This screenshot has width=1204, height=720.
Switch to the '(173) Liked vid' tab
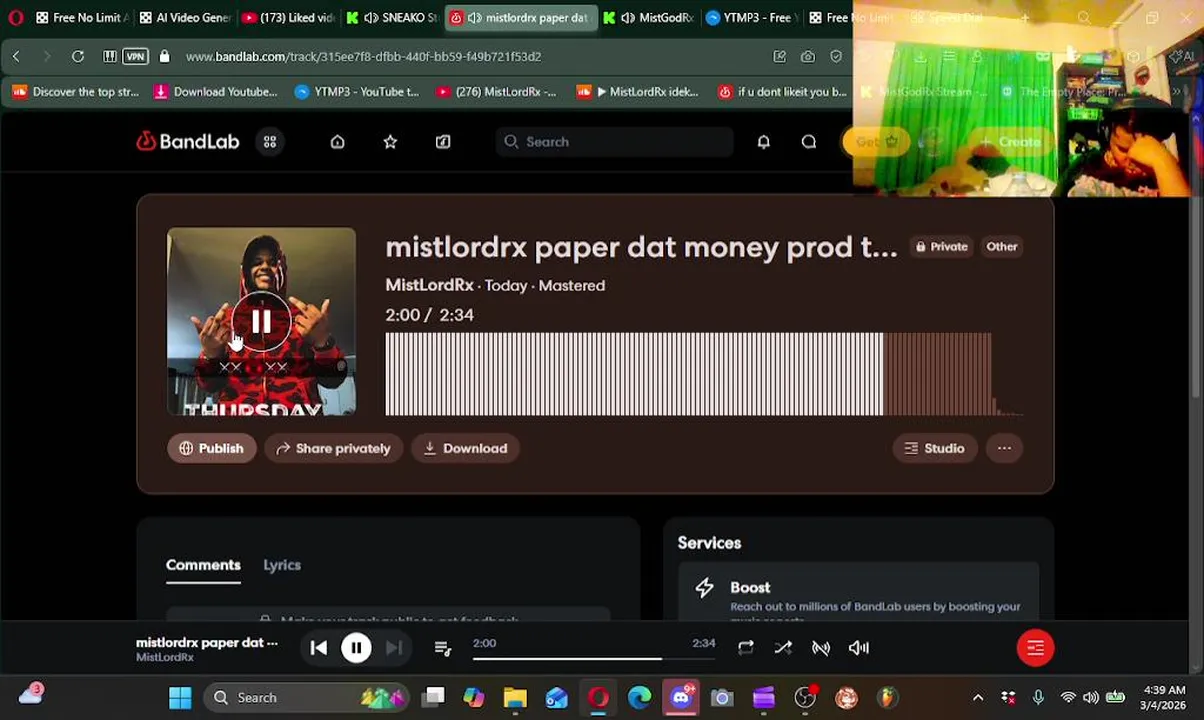pos(289,17)
